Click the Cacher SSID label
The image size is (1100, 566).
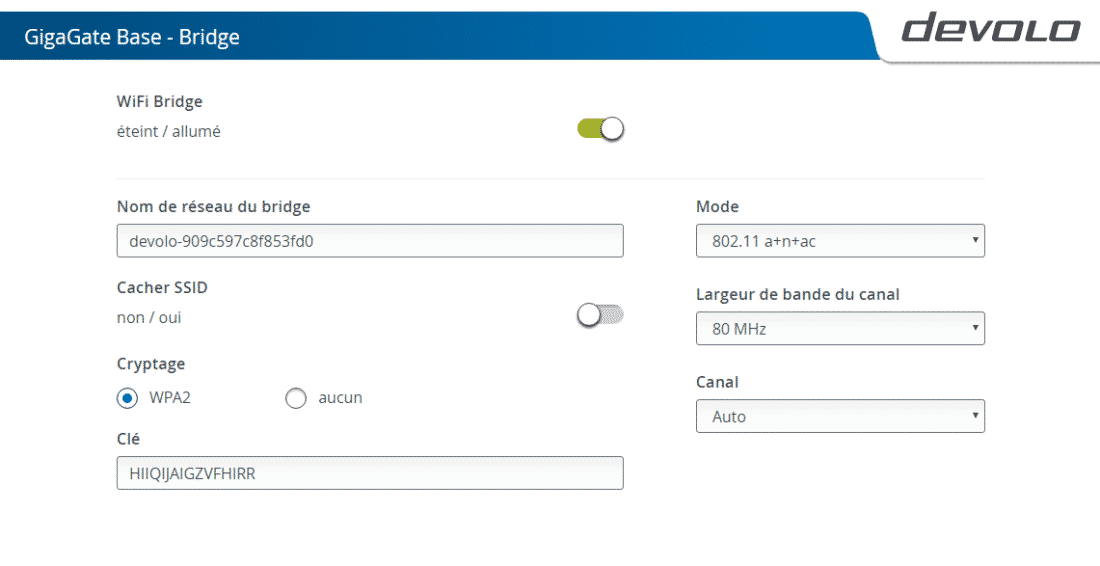162,287
